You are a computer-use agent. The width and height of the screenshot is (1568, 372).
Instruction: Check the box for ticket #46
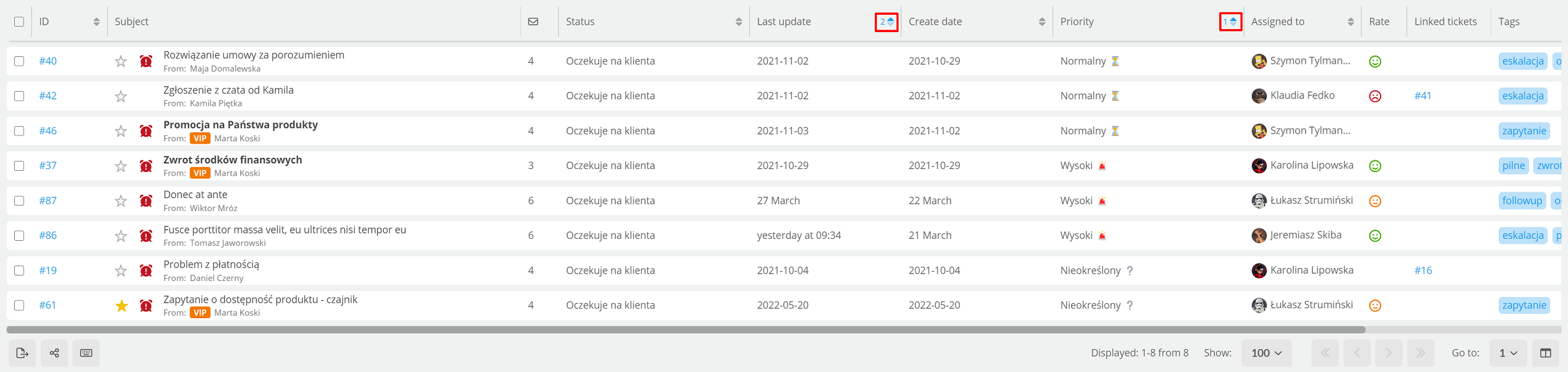click(19, 131)
